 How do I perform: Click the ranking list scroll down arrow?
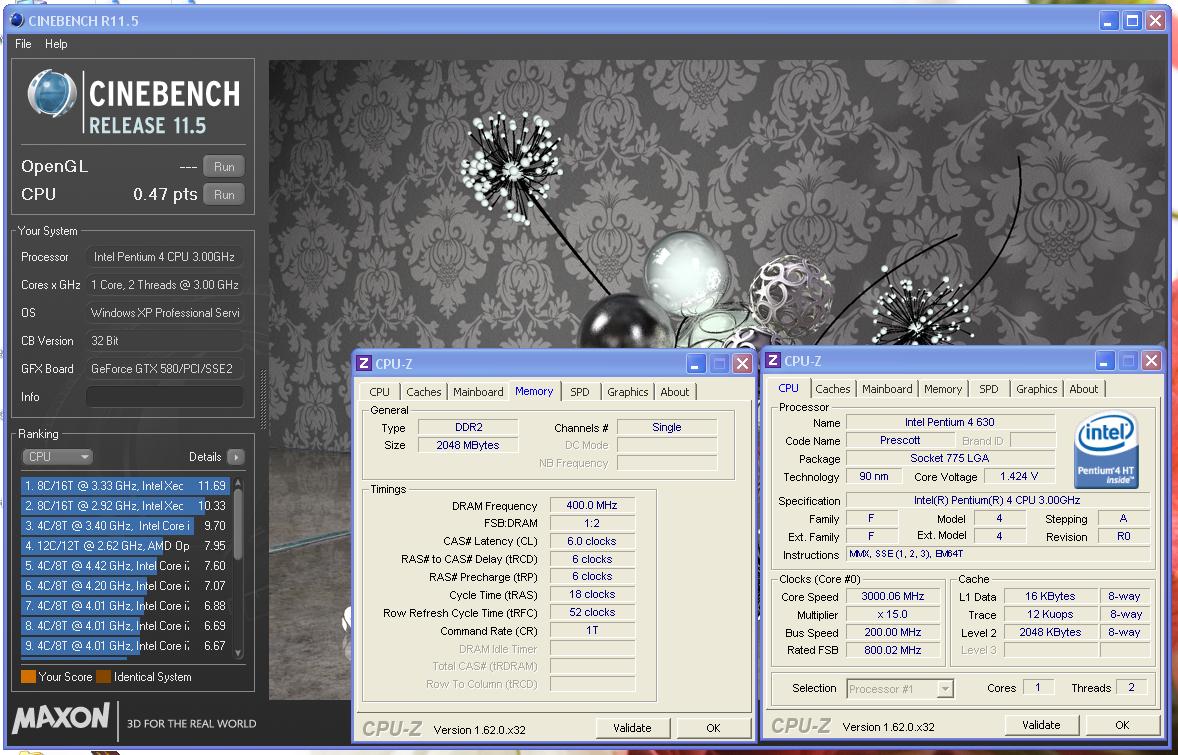(238, 653)
